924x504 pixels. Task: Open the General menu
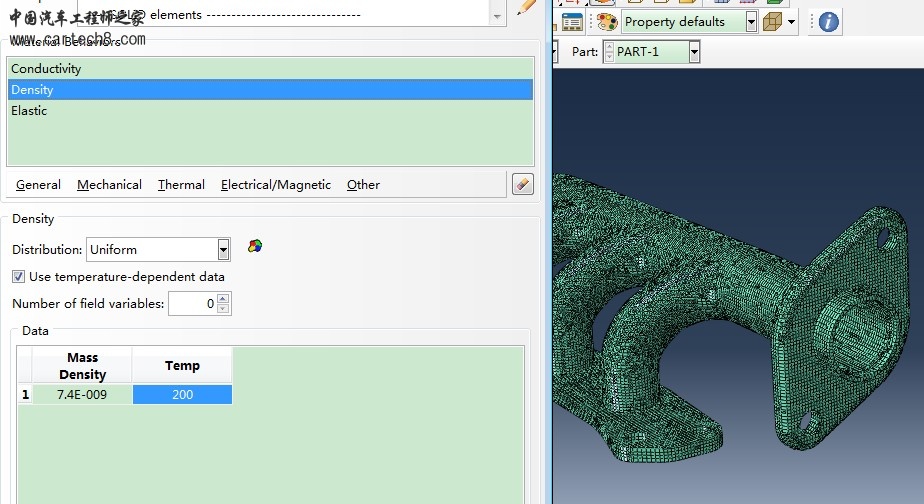tap(38, 185)
